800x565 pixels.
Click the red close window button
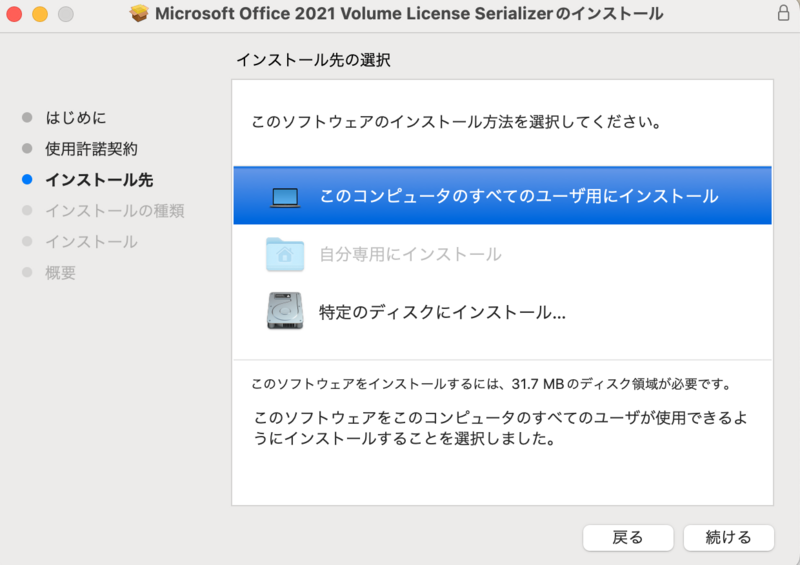point(14,14)
